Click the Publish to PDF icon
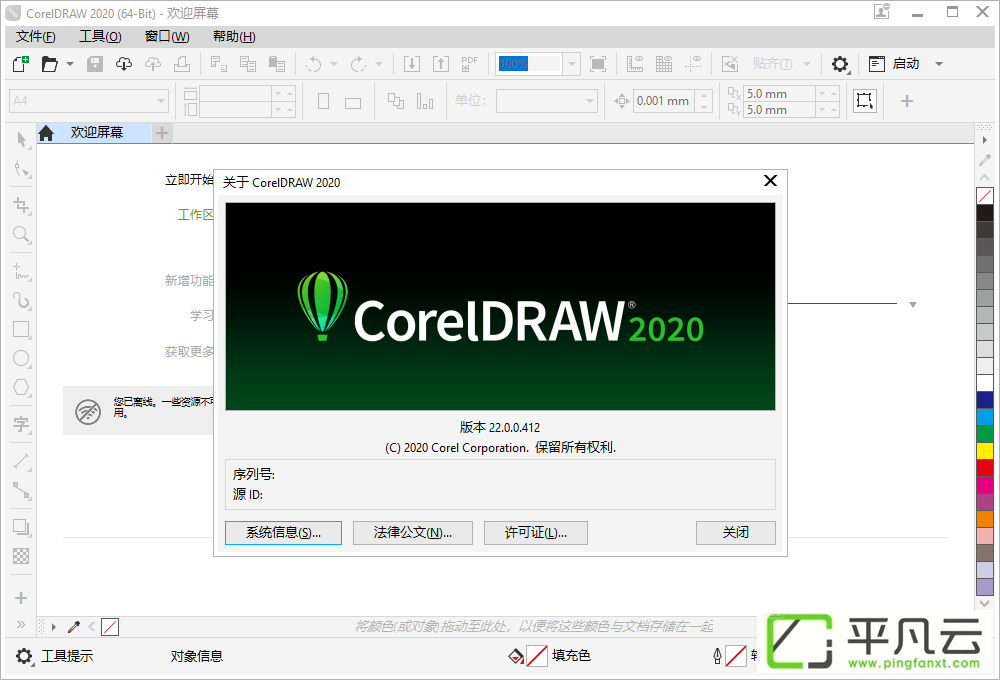1000x680 pixels. click(x=469, y=64)
